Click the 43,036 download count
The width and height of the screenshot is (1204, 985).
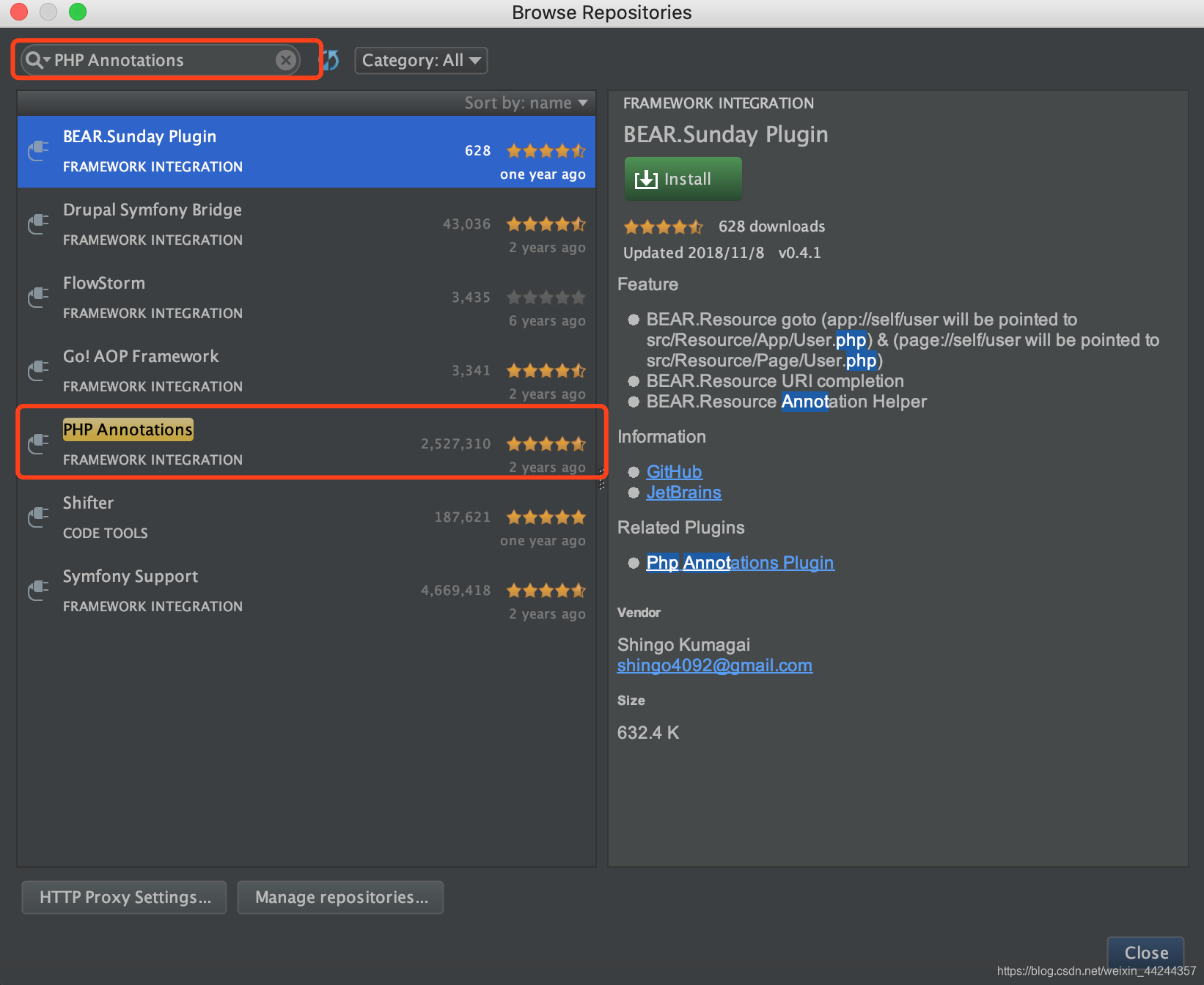click(x=466, y=224)
